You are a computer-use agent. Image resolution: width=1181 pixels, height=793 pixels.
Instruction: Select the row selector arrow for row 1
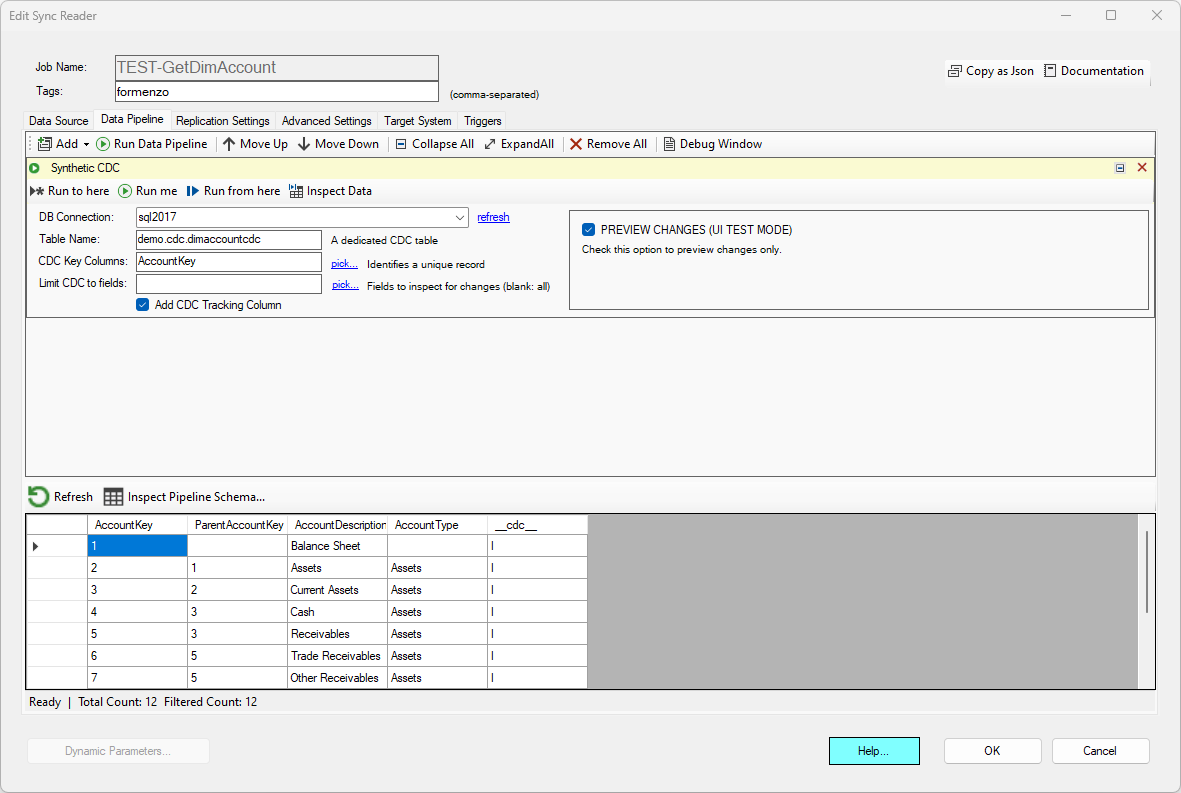(x=35, y=546)
